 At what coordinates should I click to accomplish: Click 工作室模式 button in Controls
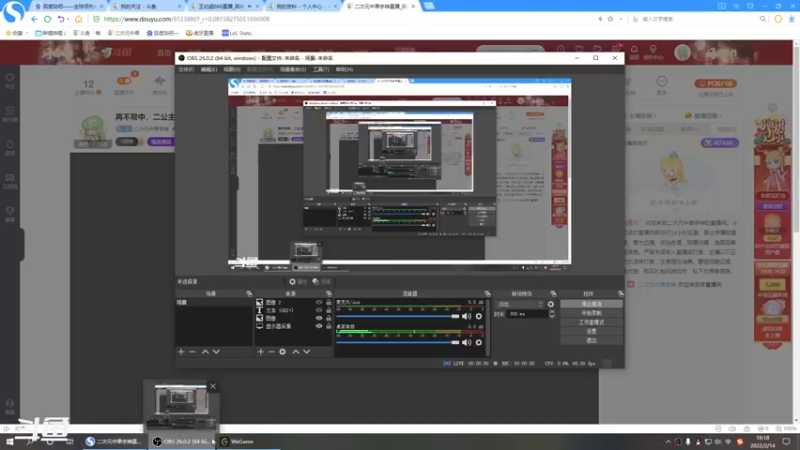[x=591, y=322]
